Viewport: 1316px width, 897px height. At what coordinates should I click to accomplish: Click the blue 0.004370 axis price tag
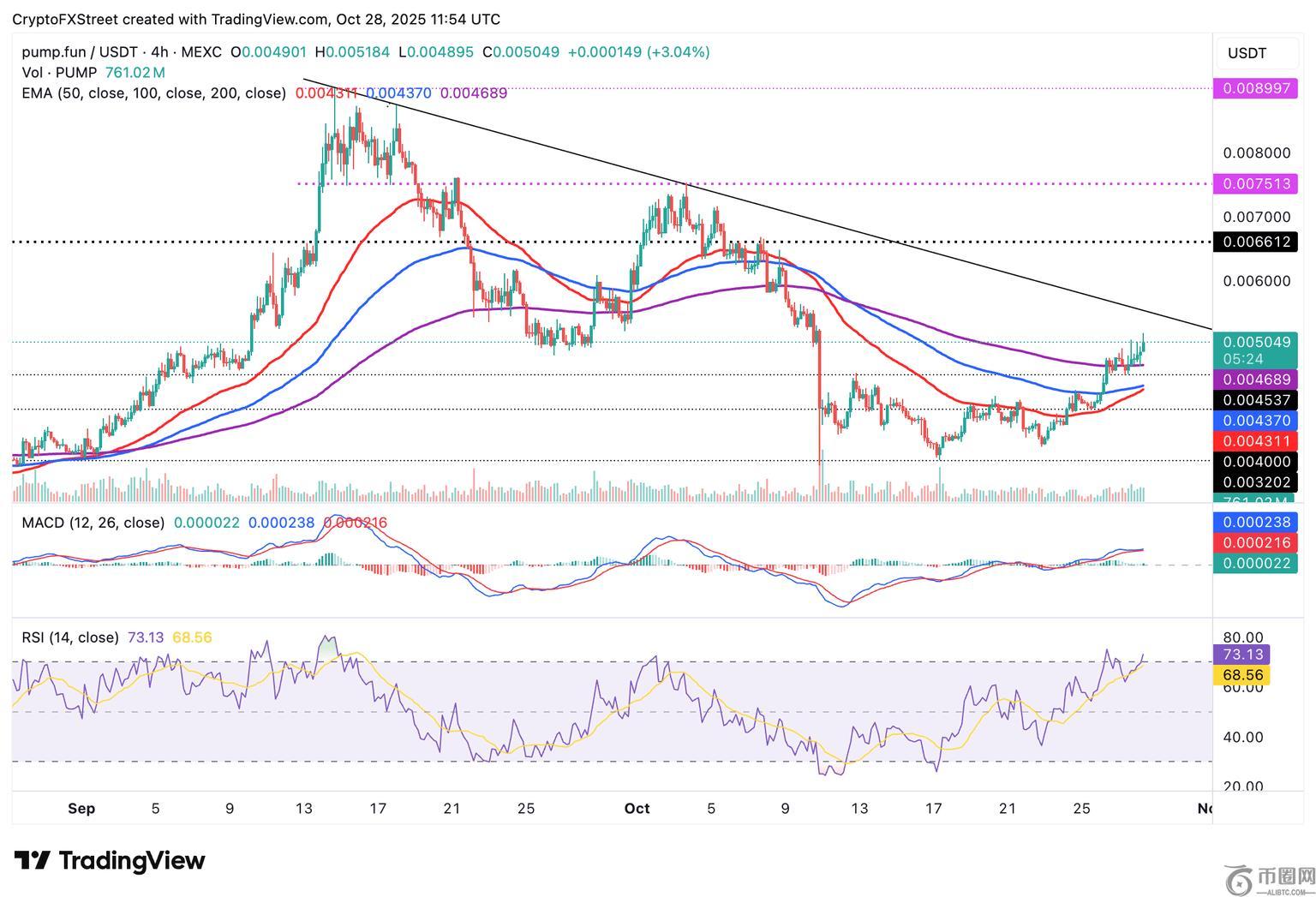point(1255,421)
